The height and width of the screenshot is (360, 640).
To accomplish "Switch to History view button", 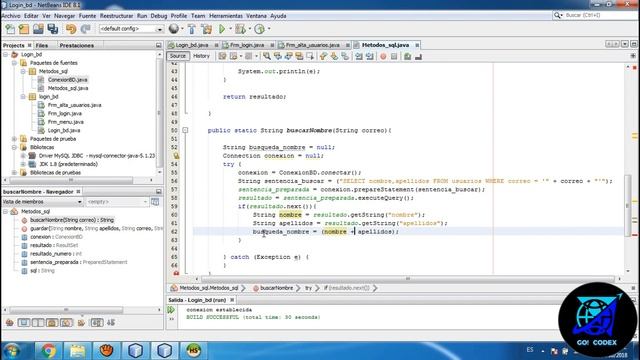I will coord(201,56).
